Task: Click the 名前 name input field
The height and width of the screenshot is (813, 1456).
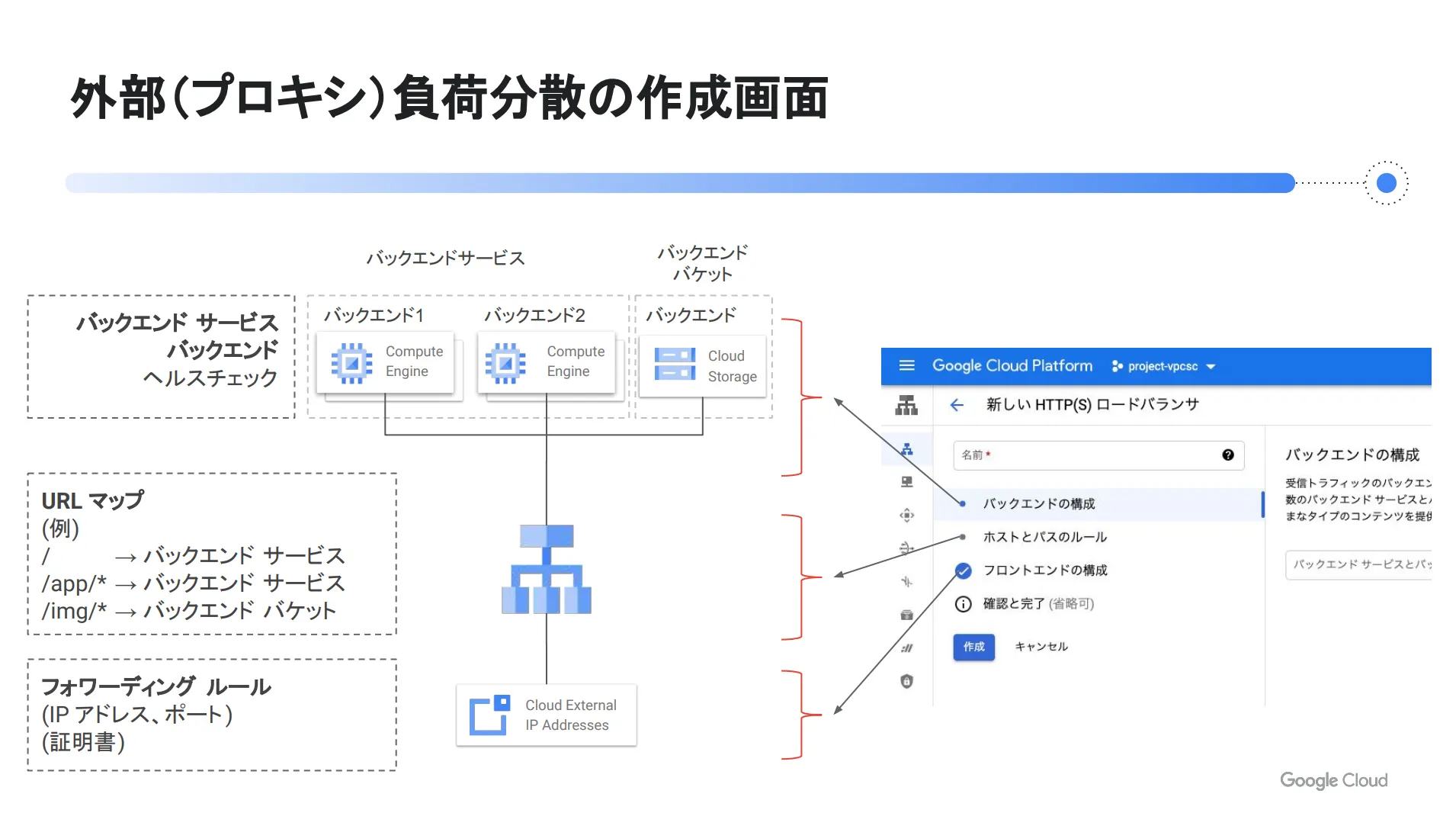Action: coord(1098,455)
